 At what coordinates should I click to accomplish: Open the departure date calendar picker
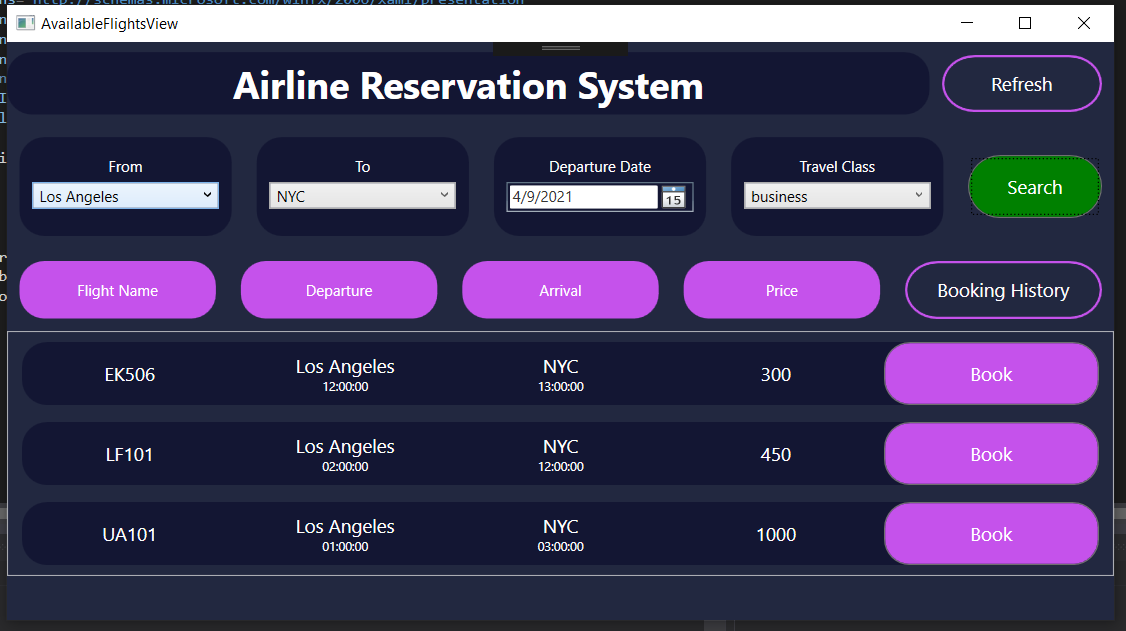click(x=673, y=197)
